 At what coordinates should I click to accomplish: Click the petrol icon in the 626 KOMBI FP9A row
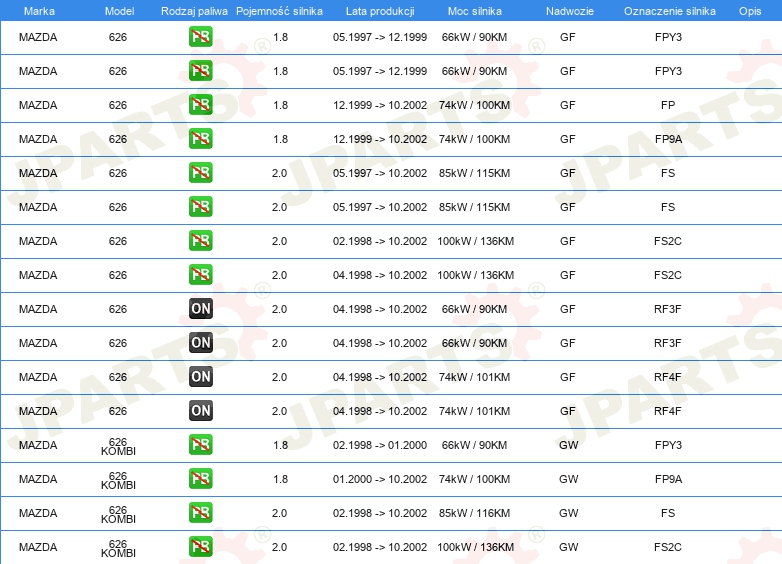coord(200,478)
